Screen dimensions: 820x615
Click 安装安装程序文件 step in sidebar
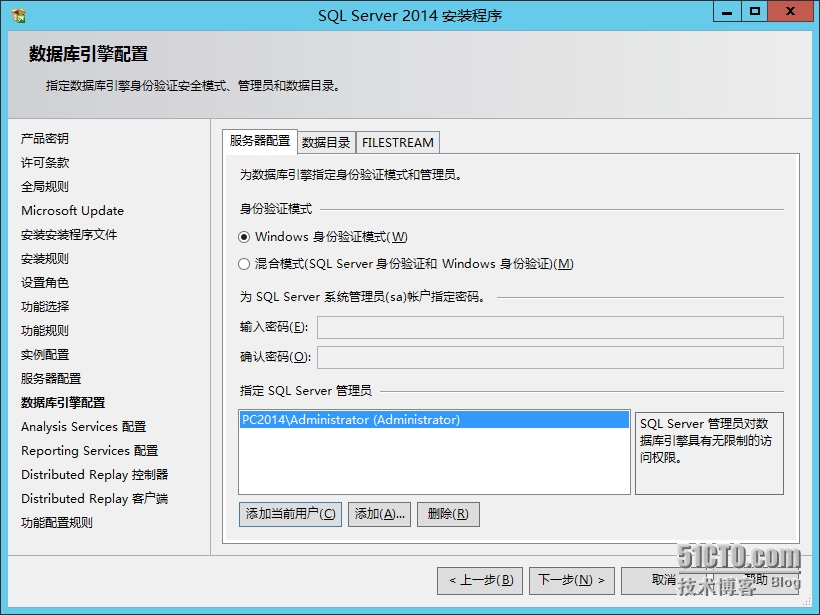coord(69,235)
